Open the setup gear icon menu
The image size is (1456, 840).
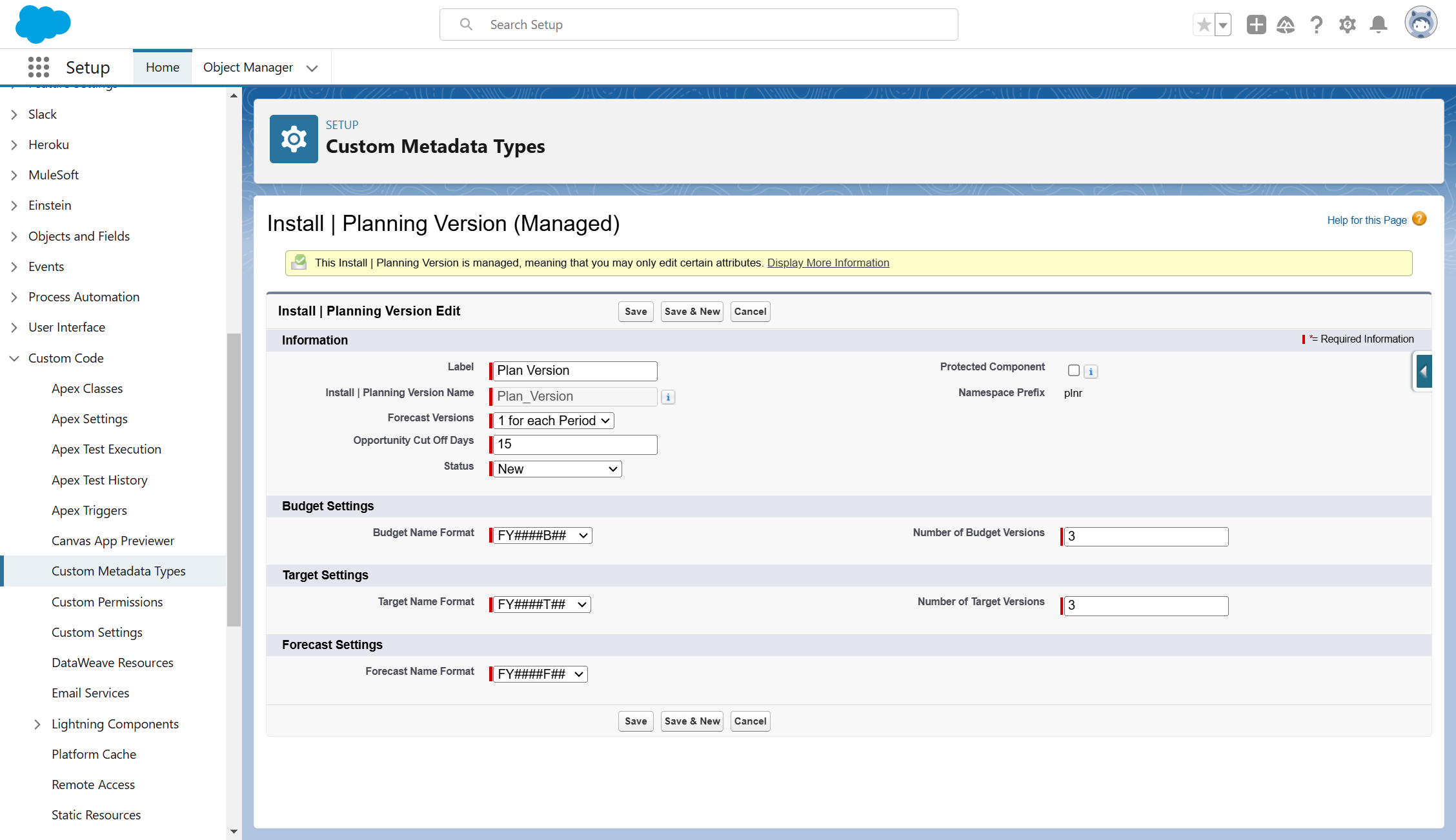click(x=1348, y=25)
